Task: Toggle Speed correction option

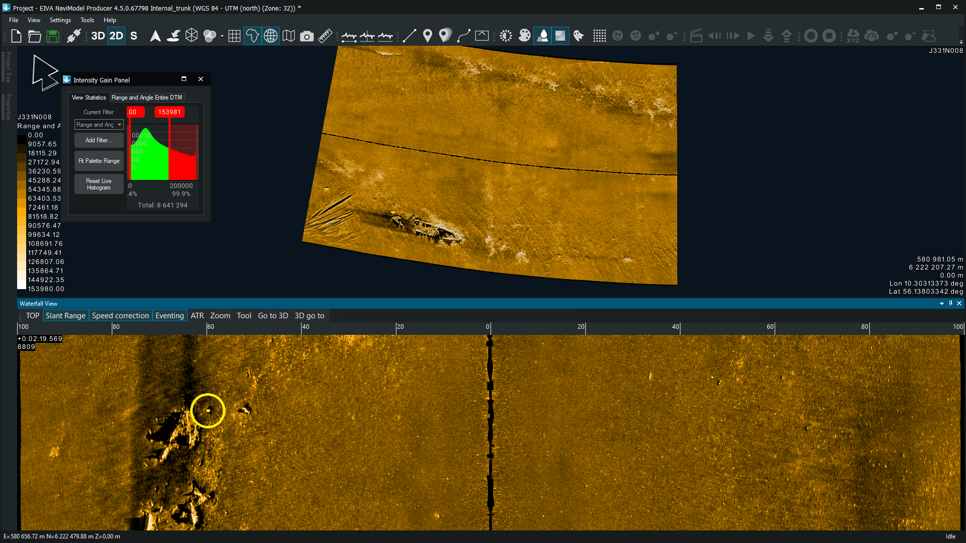Action: (x=120, y=316)
